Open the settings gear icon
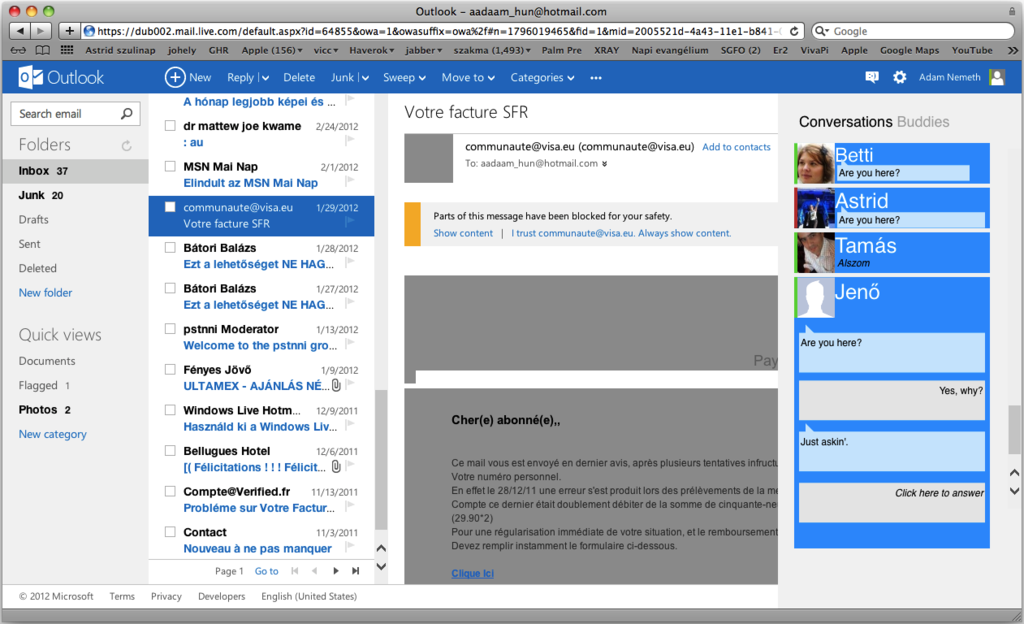 click(x=900, y=77)
